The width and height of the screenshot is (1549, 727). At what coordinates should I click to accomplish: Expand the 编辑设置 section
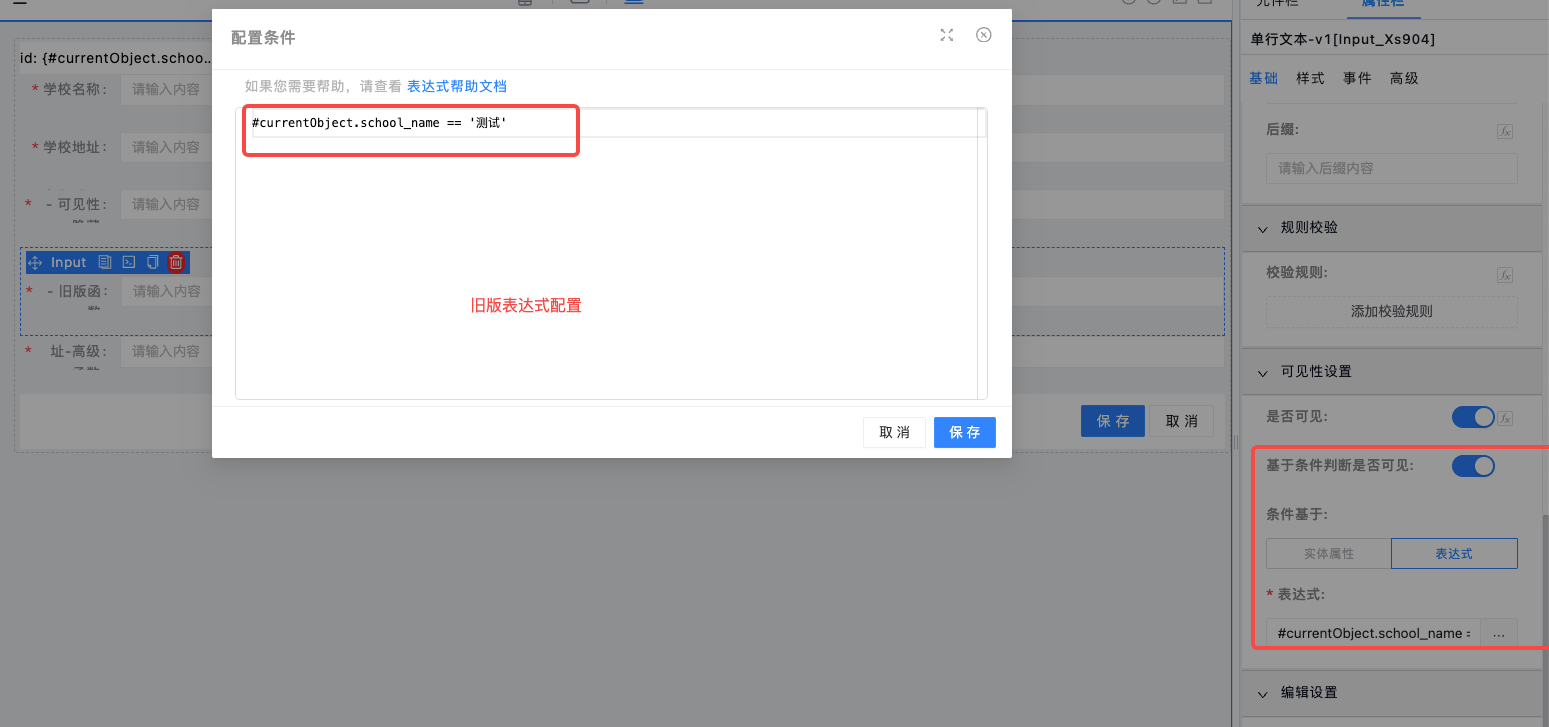point(1262,693)
